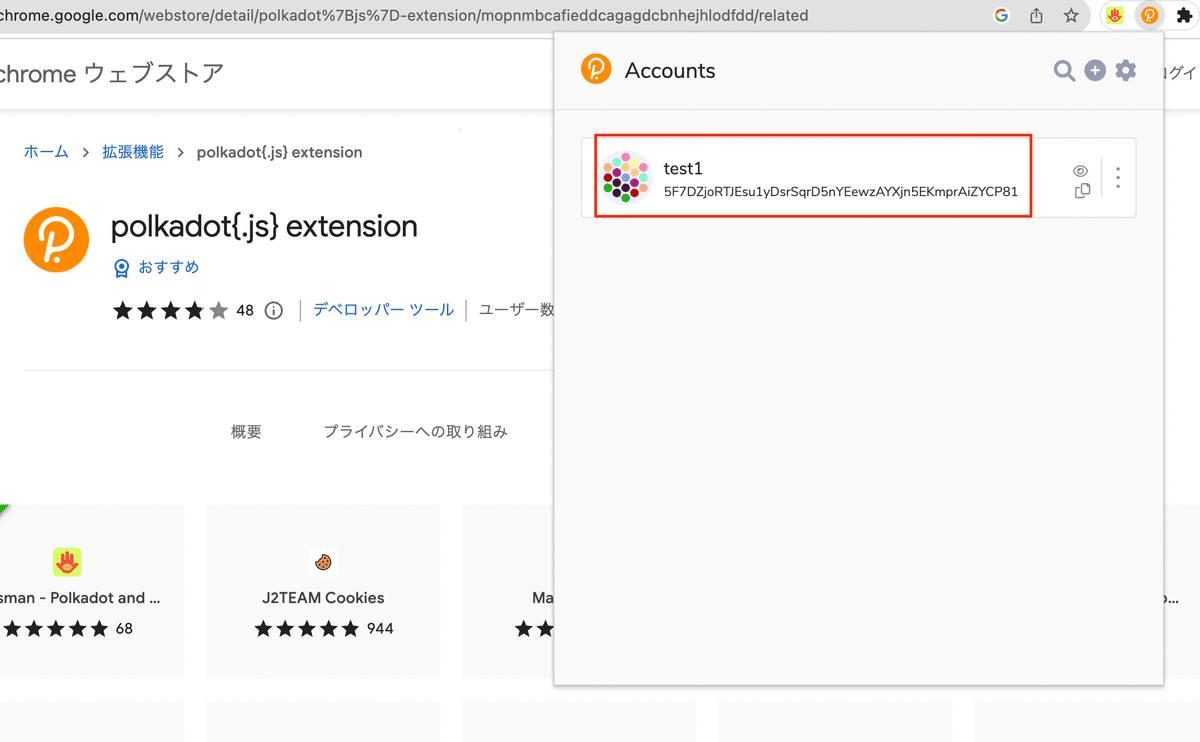Click the Accounts heading text
Image resolution: width=1200 pixels, height=742 pixels.
tap(670, 71)
